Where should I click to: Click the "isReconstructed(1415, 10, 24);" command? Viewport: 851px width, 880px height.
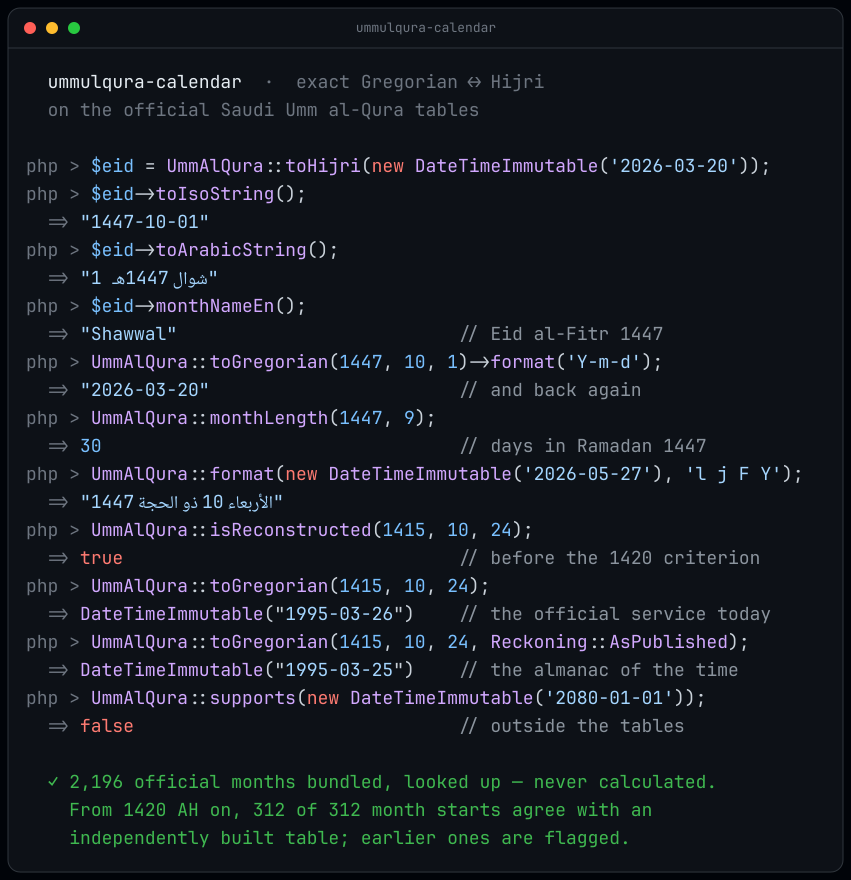pyautogui.click(x=312, y=530)
